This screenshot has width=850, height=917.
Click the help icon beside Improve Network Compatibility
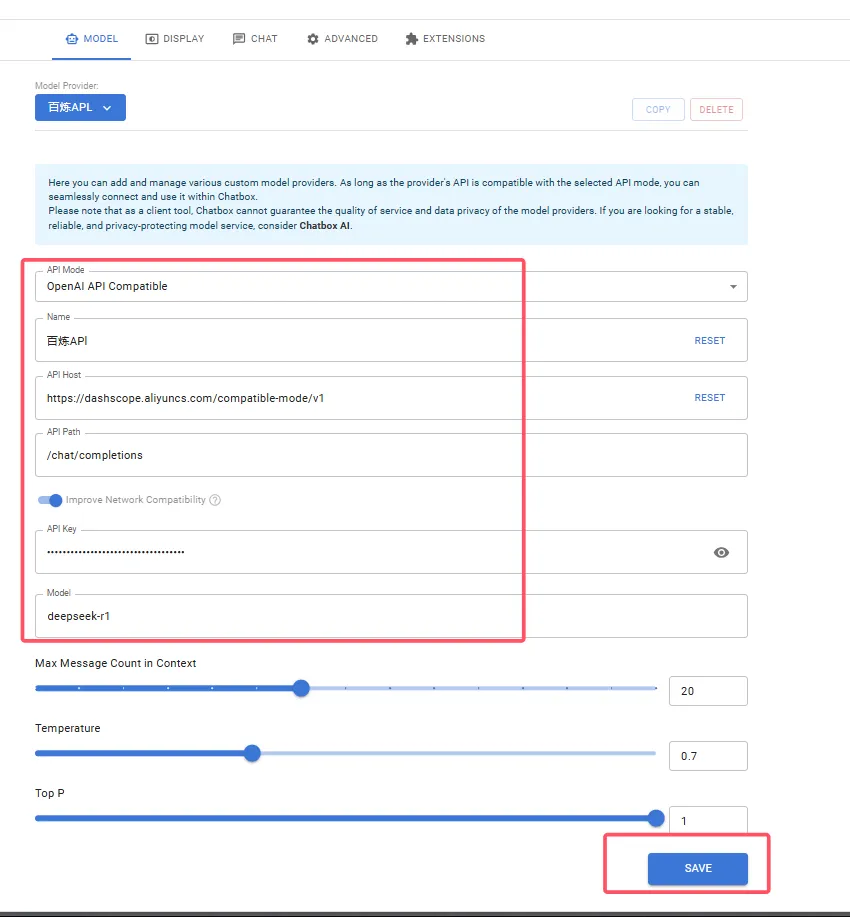point(215,500)
